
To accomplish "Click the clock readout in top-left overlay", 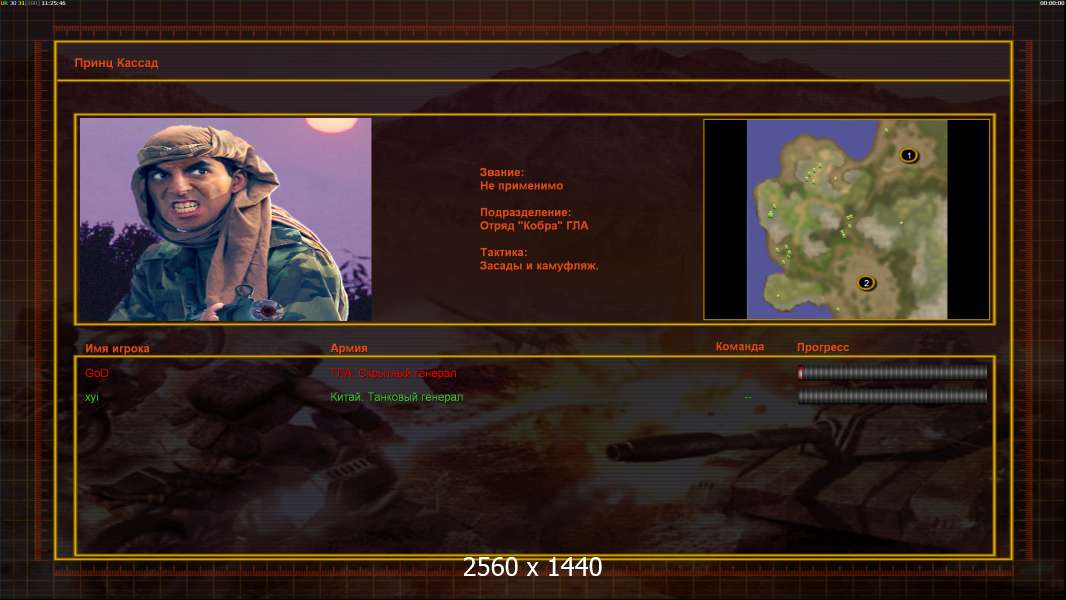I will [54, 3].
